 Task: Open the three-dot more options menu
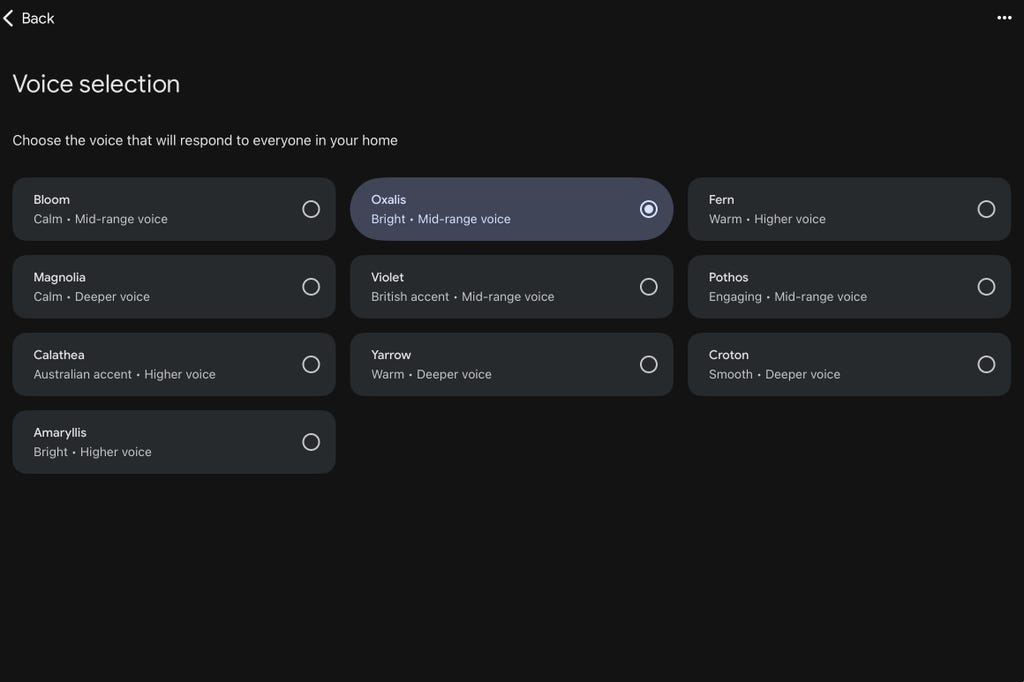coord(1004,18)
